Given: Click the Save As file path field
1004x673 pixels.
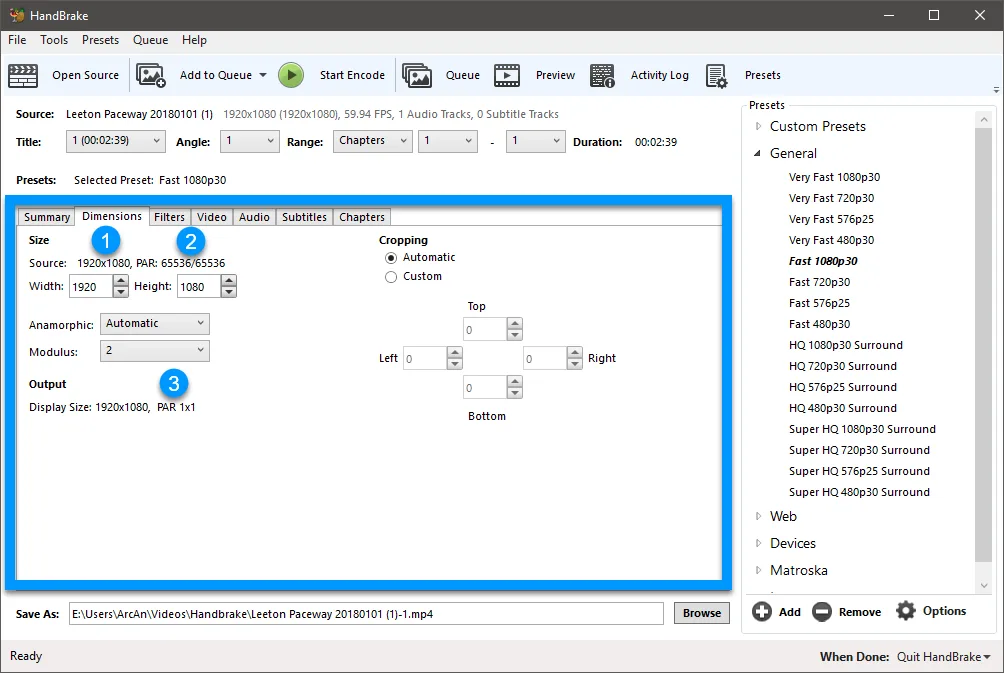Looking at the screenshot, I should pos(366,613).
